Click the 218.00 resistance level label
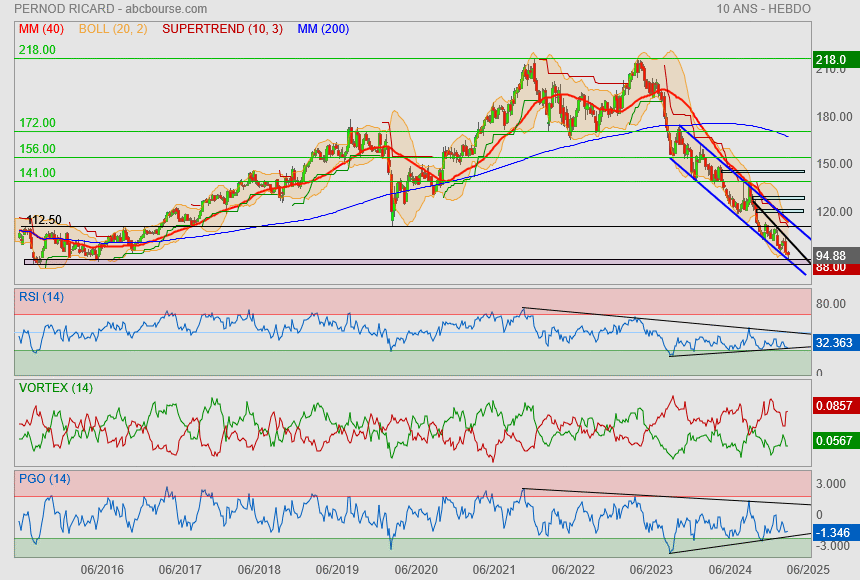The image size is (860, 580). (x=37, y=50)
